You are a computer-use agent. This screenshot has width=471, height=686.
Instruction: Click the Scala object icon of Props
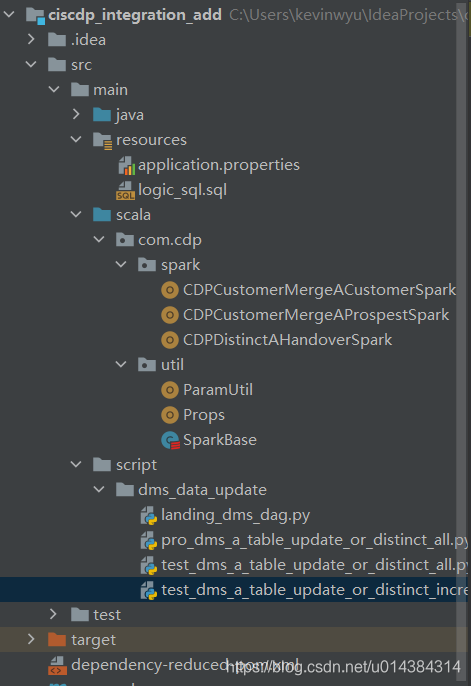tap(170, 415)
